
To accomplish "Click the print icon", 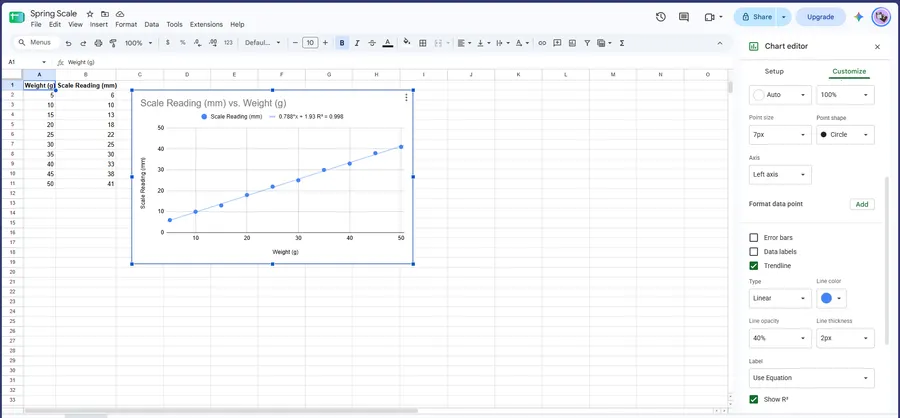I will pyautogui.click(x=98, y=43).
